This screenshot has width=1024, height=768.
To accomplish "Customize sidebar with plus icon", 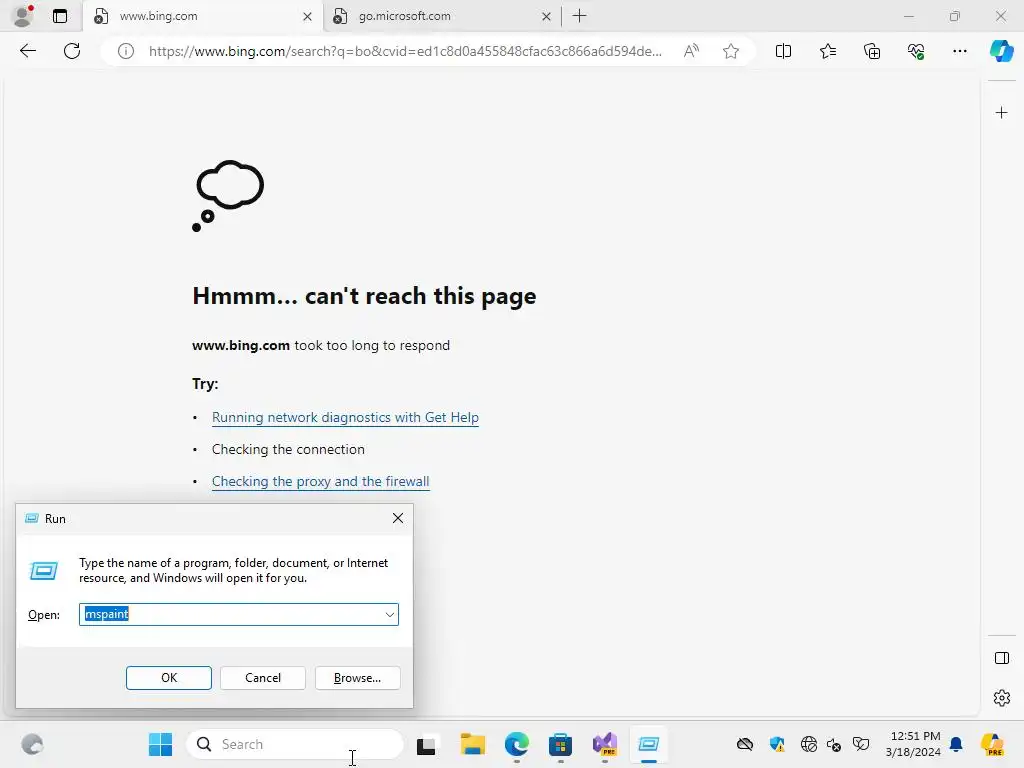I will (x=1001, y=113).
